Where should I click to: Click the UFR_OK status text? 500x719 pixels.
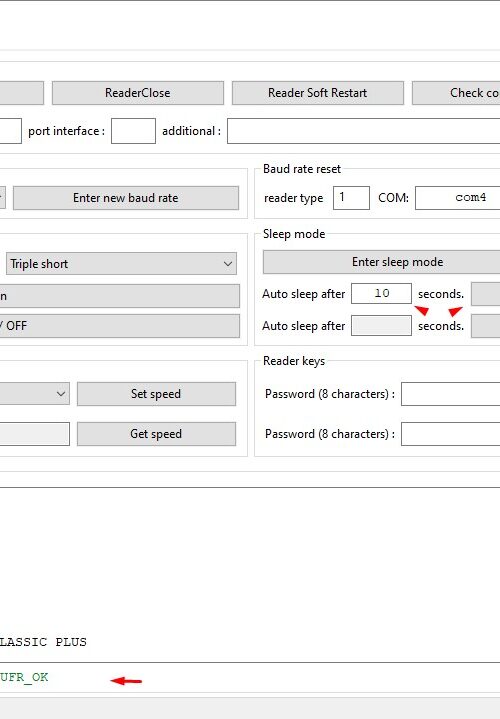point(24,677)
